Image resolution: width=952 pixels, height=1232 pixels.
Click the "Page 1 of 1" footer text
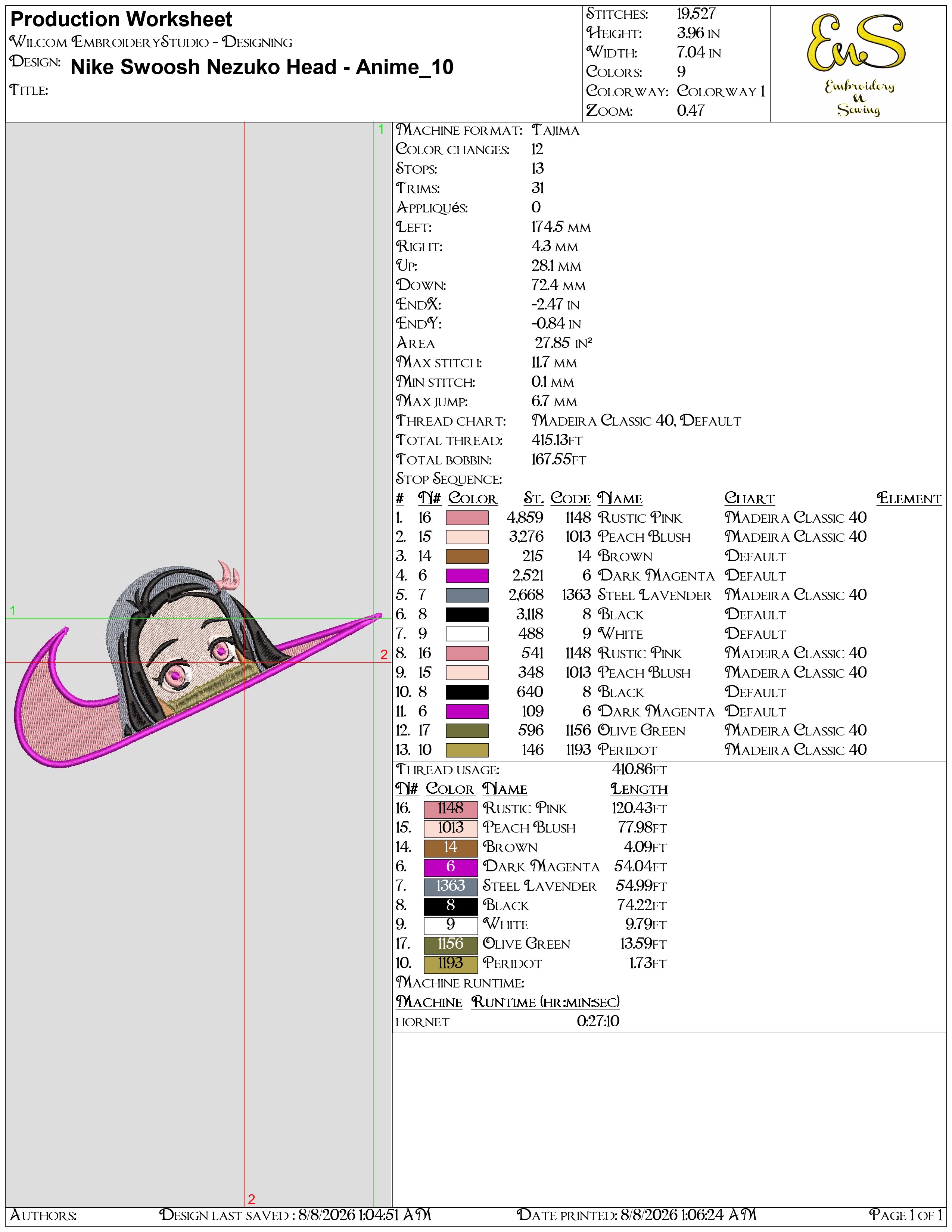(x=905, y=1214)
